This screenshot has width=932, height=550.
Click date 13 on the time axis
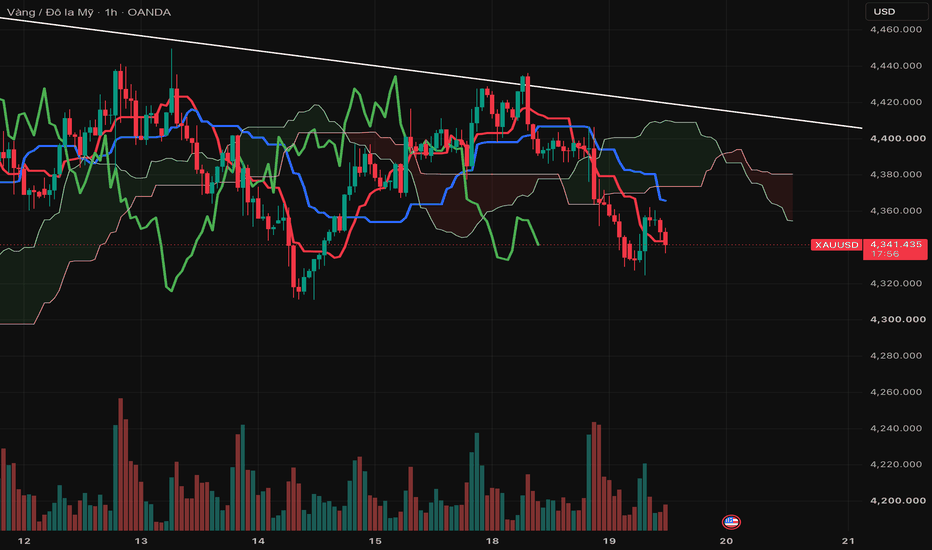pos(141,541)
